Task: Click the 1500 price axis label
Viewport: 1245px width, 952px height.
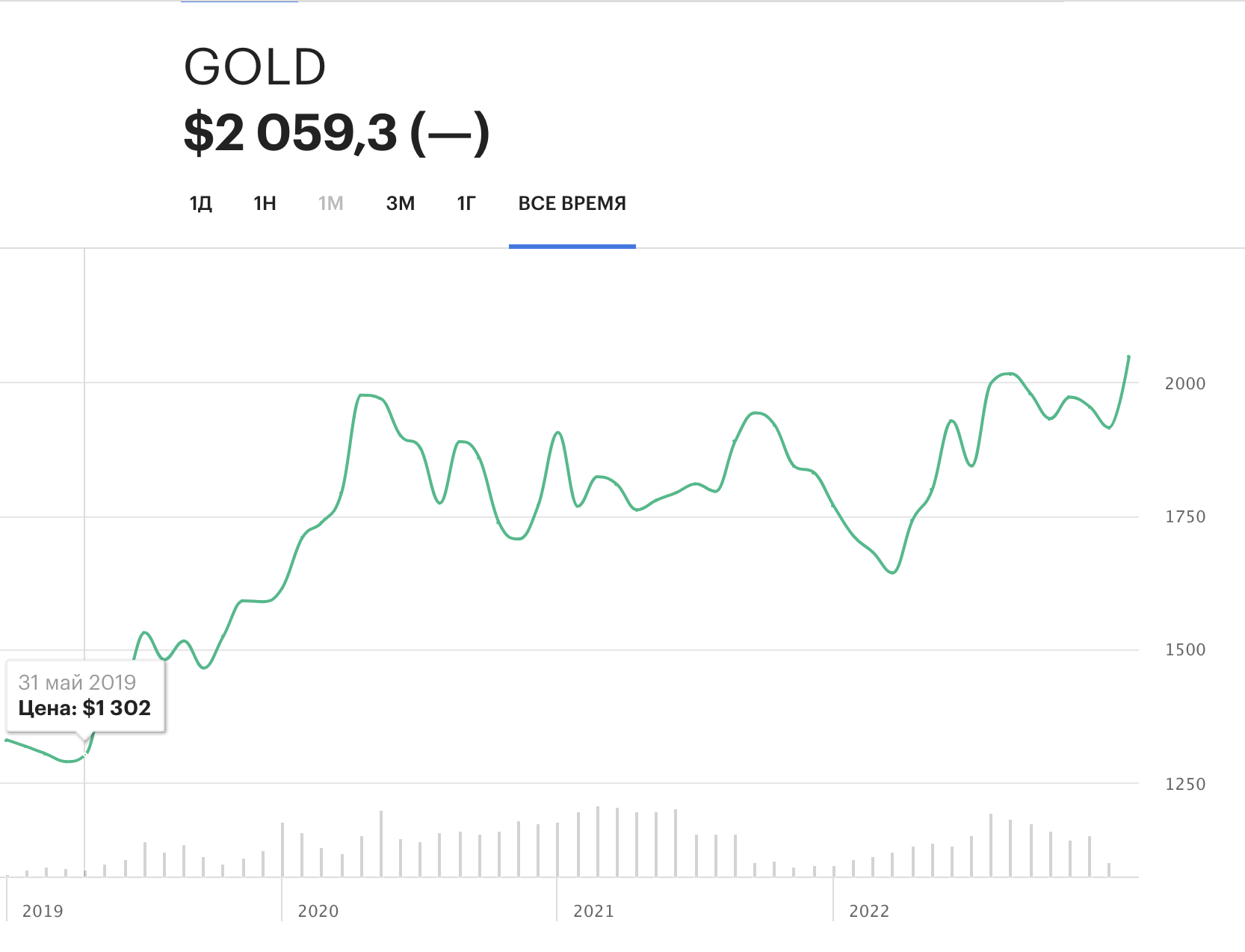Action: pyautogui.click(x=1185, y=650)
